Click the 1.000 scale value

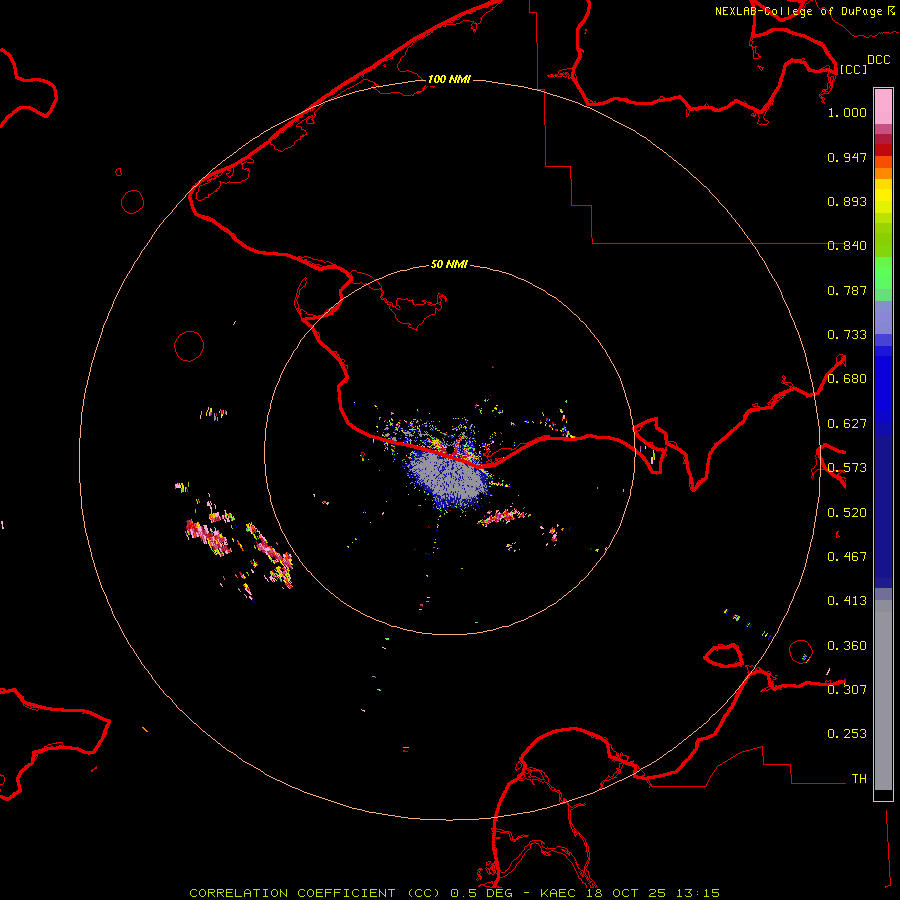[x=847, y=112]
